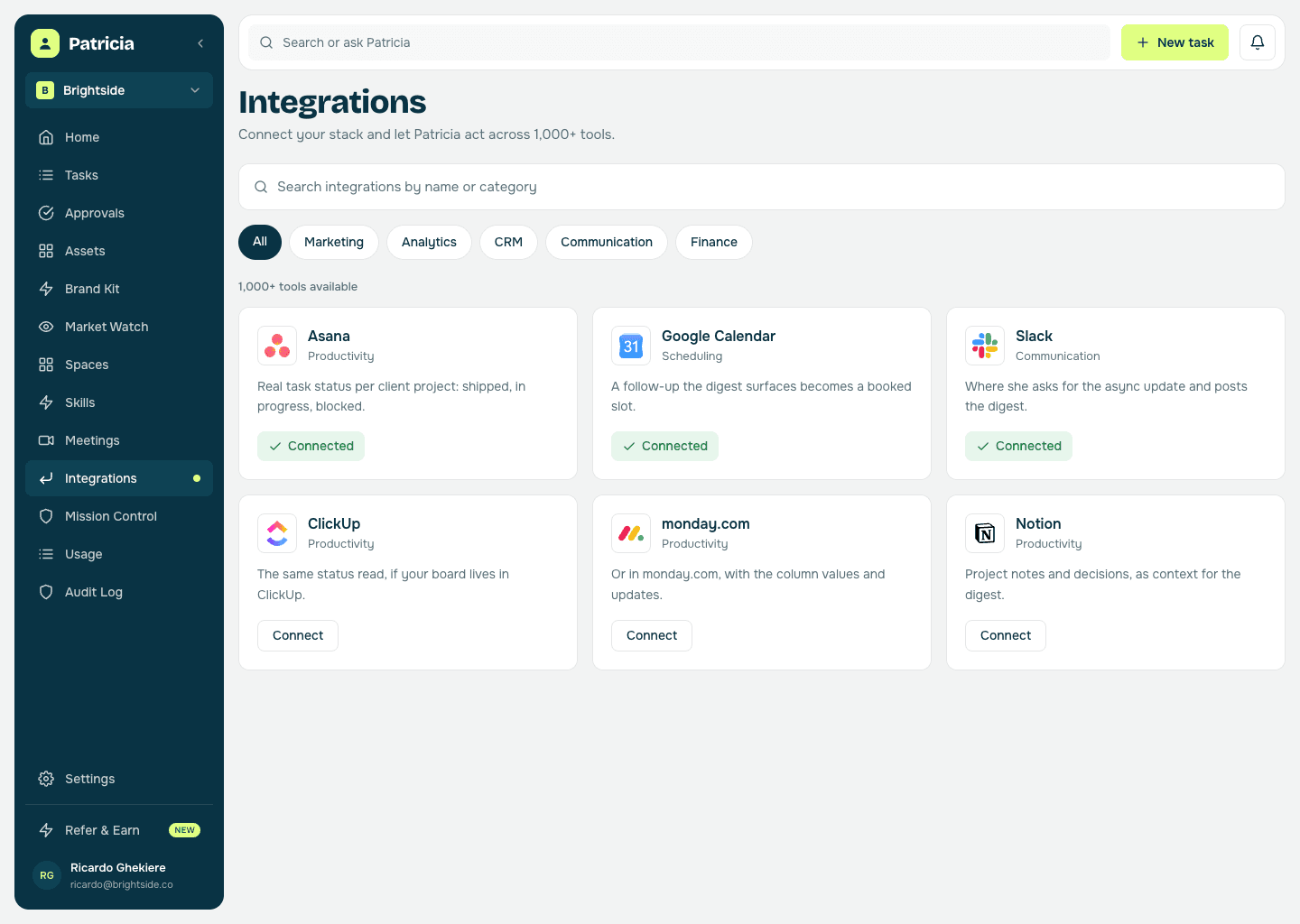Click the Connected status on Slack
Image resolution: width=1300 pixels, height=924 pixels.
(x=1018, y=446)
